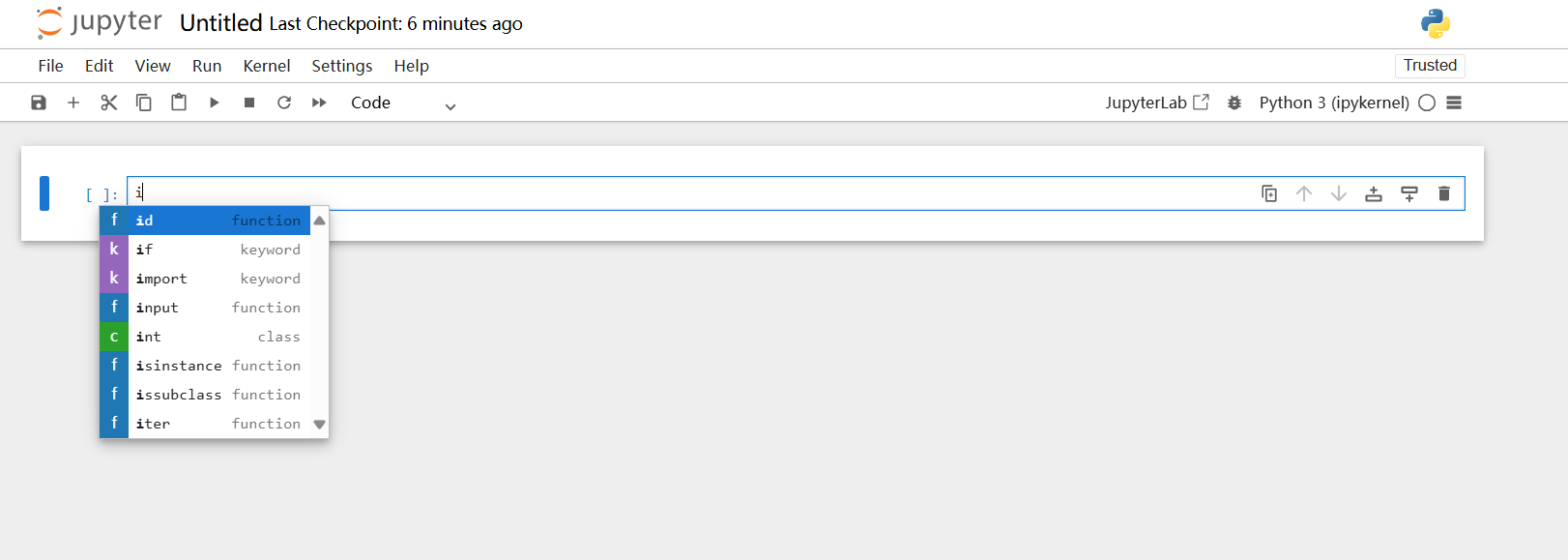The height and width of the screenshot is (560, 1568).
Task: Switch kernel via Python 3 (ipykernel) button
Action: coord(1334,103)
